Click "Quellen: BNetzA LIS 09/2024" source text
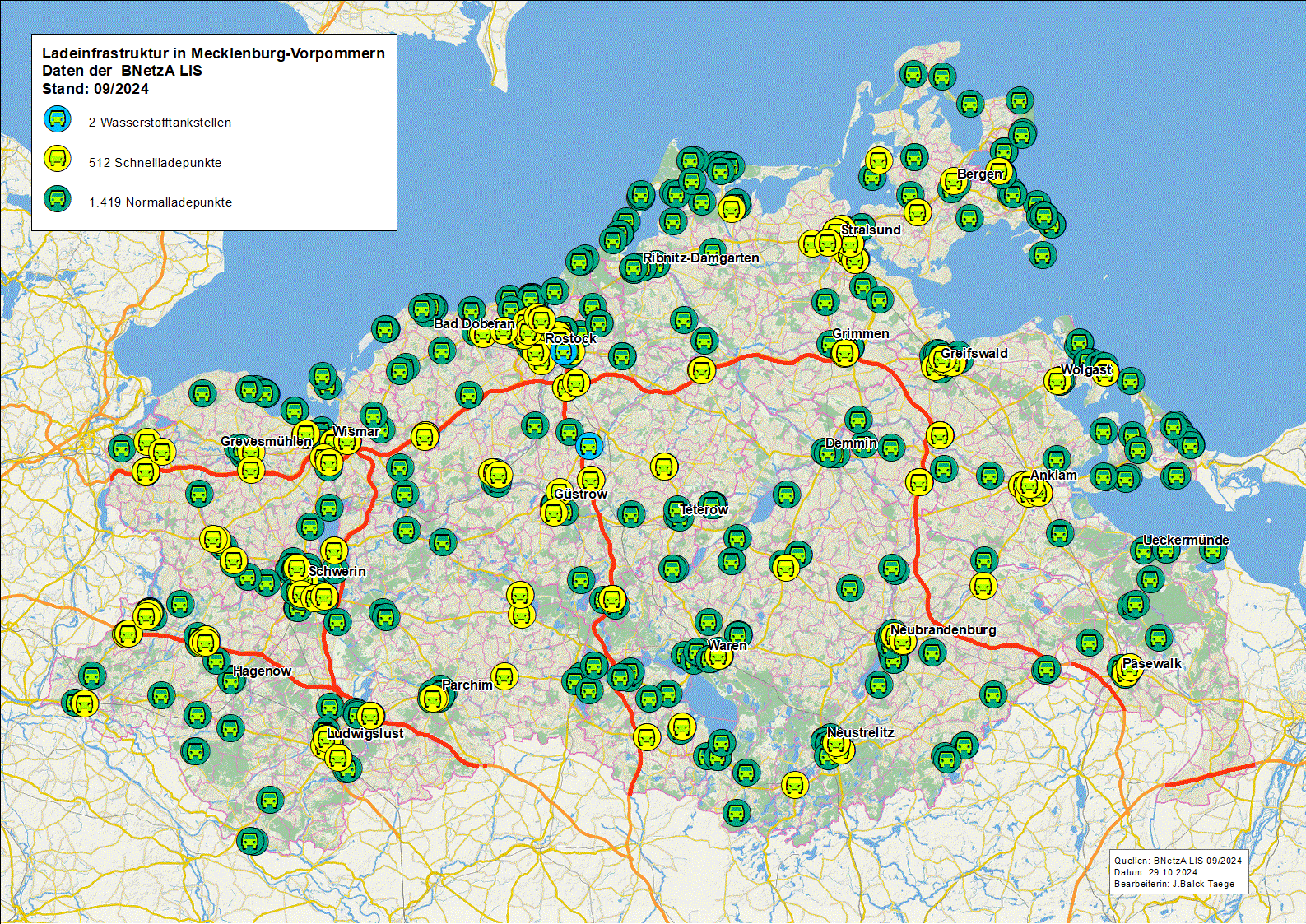 pyautogui.click(x=1178, y=861)
